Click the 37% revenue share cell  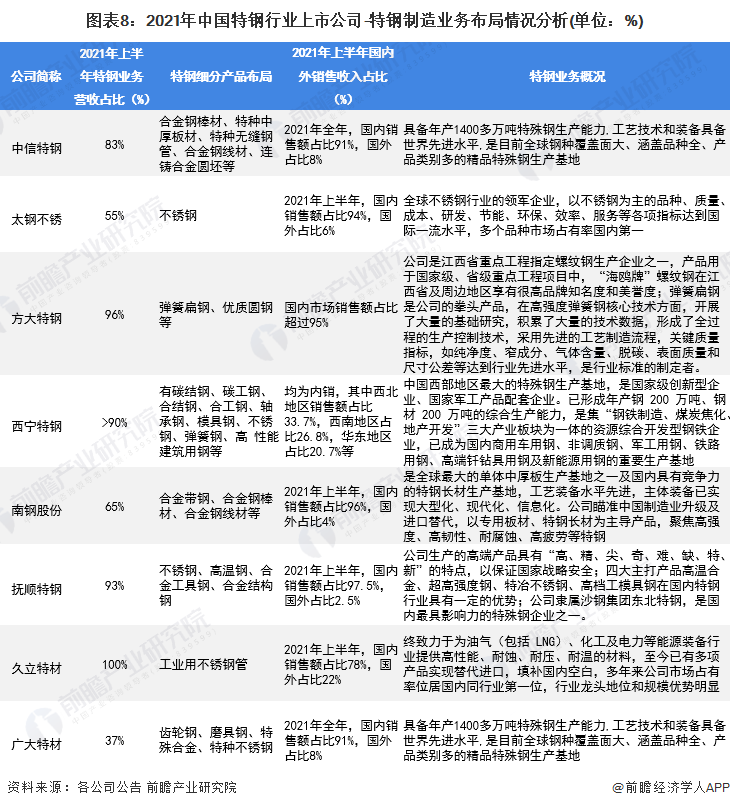tap(114, 740)
